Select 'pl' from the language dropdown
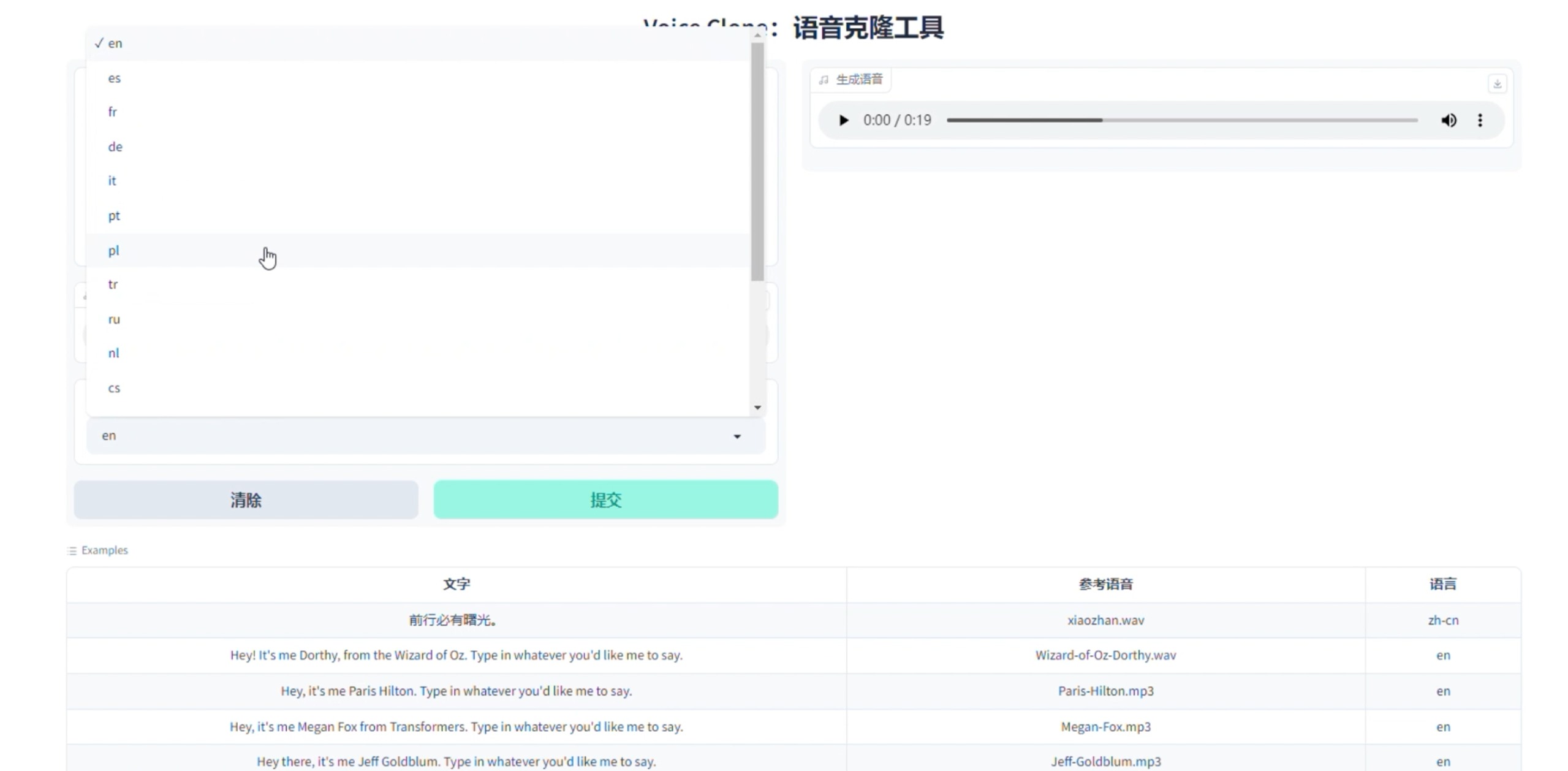The width and height of the screenshot is (1568, 771). click(x=114, y=251)
